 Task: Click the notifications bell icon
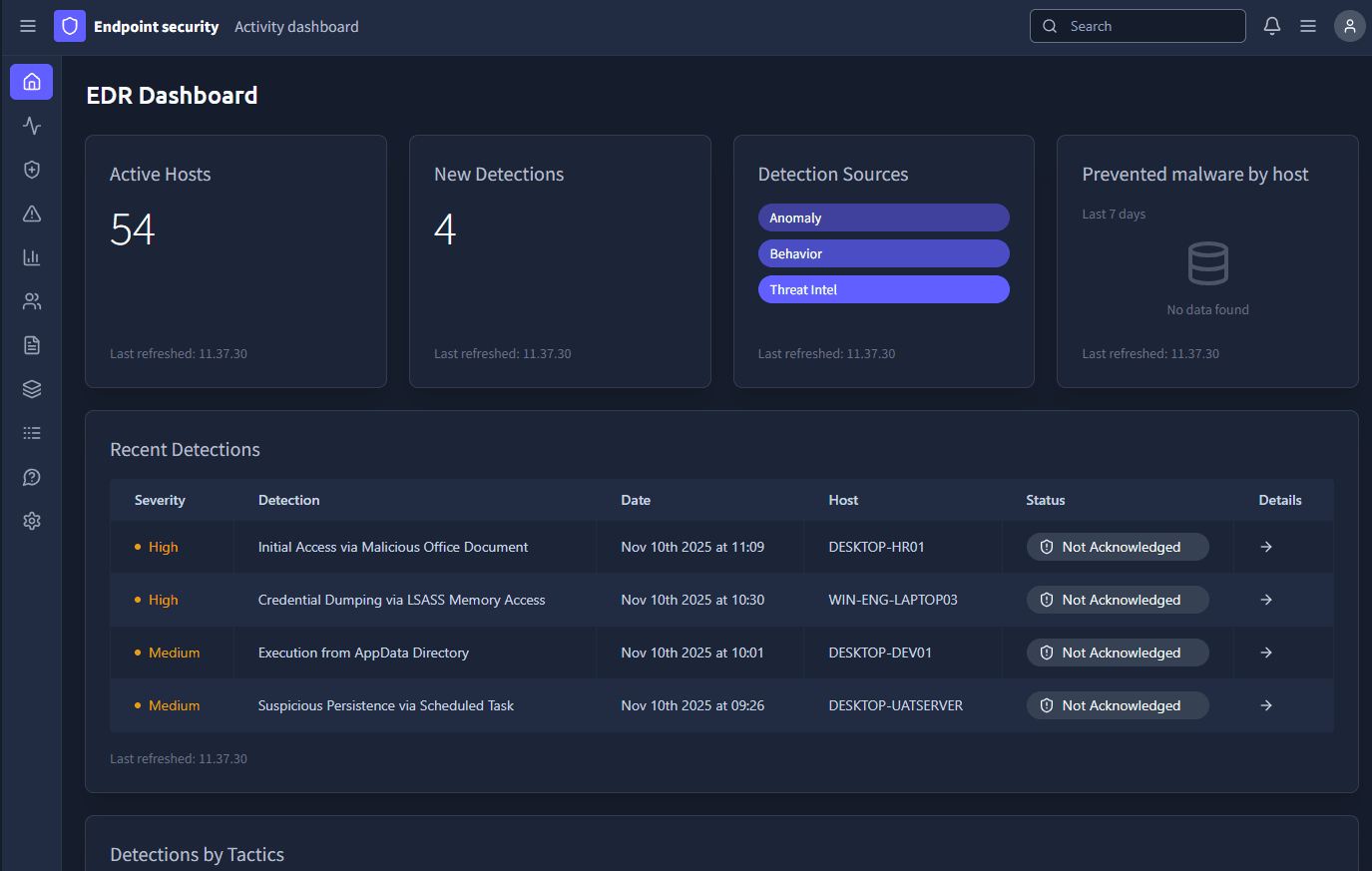(x=1271, y=26)
